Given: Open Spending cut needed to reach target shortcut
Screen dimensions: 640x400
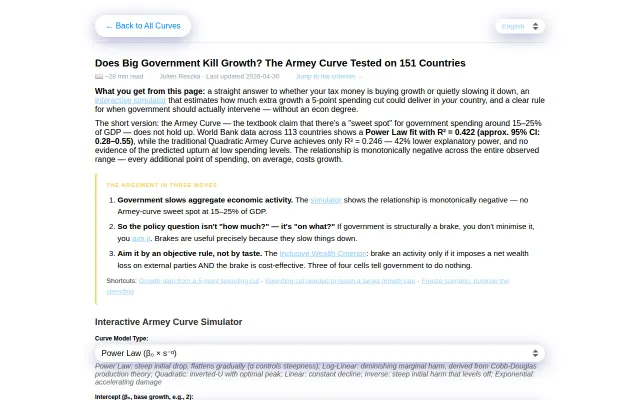Looking at the screenshot, I should click(340, 281).
